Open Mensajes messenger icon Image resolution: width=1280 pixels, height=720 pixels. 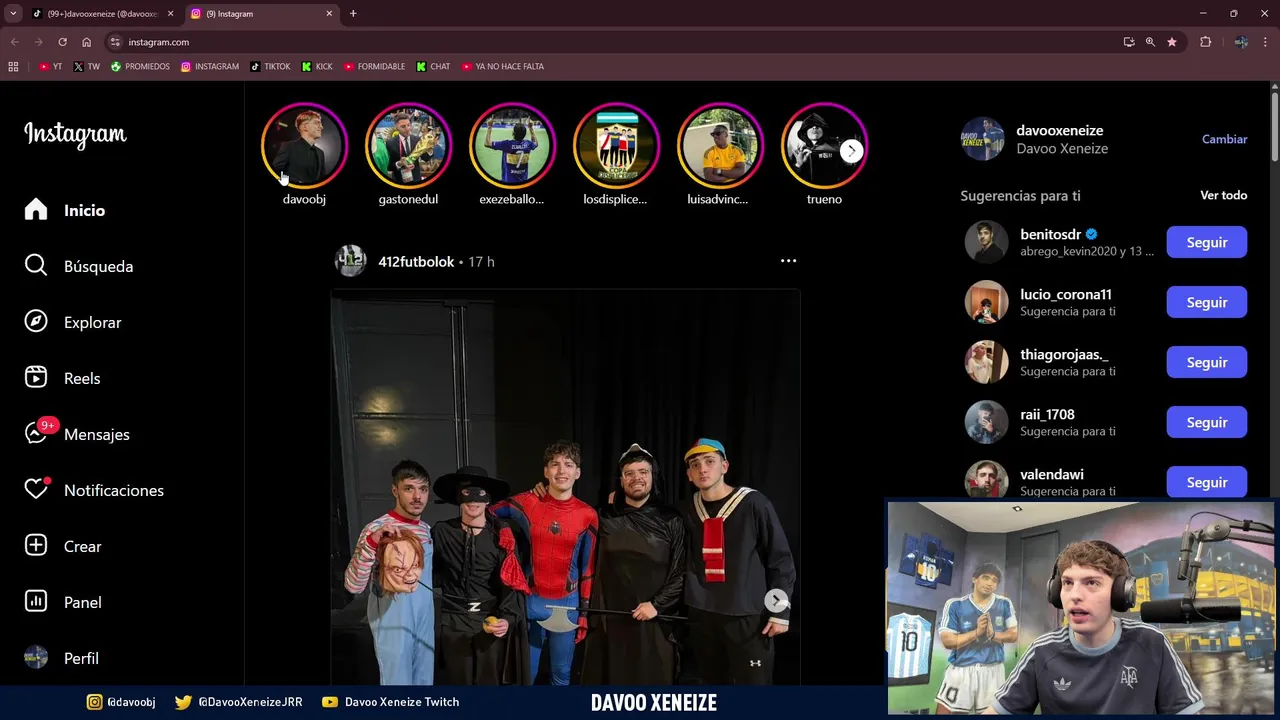[36, 434]
